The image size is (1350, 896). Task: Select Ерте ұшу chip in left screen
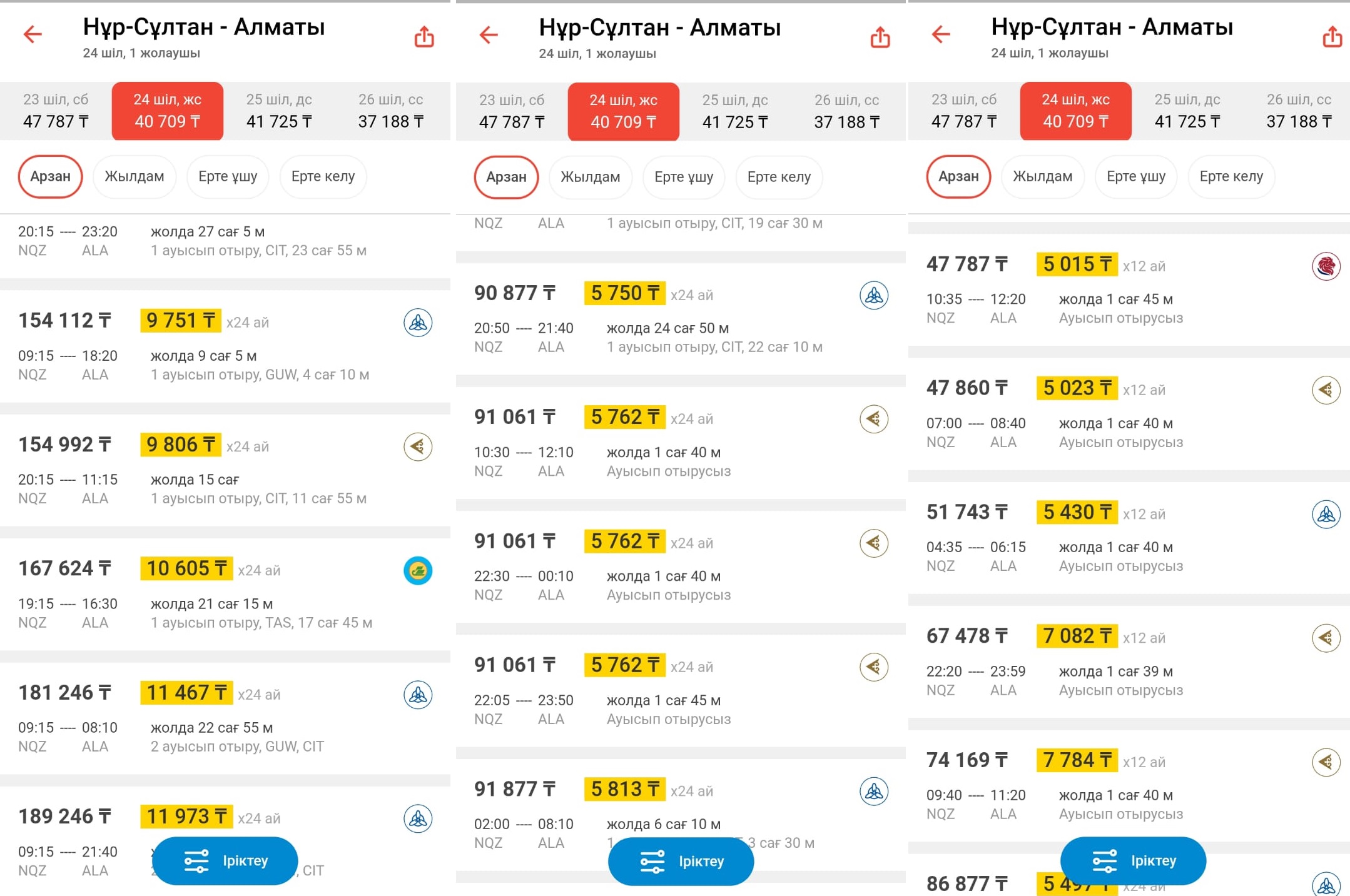228,177
